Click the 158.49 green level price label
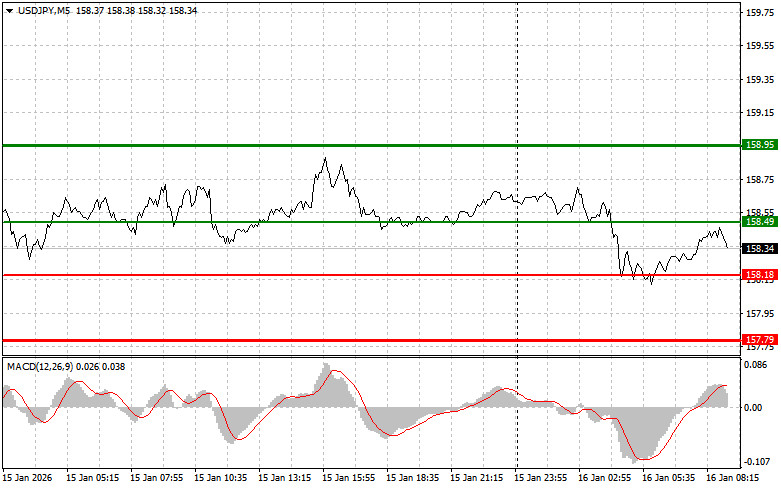This screenshot has width=781, height=489. tap(760, 222)
